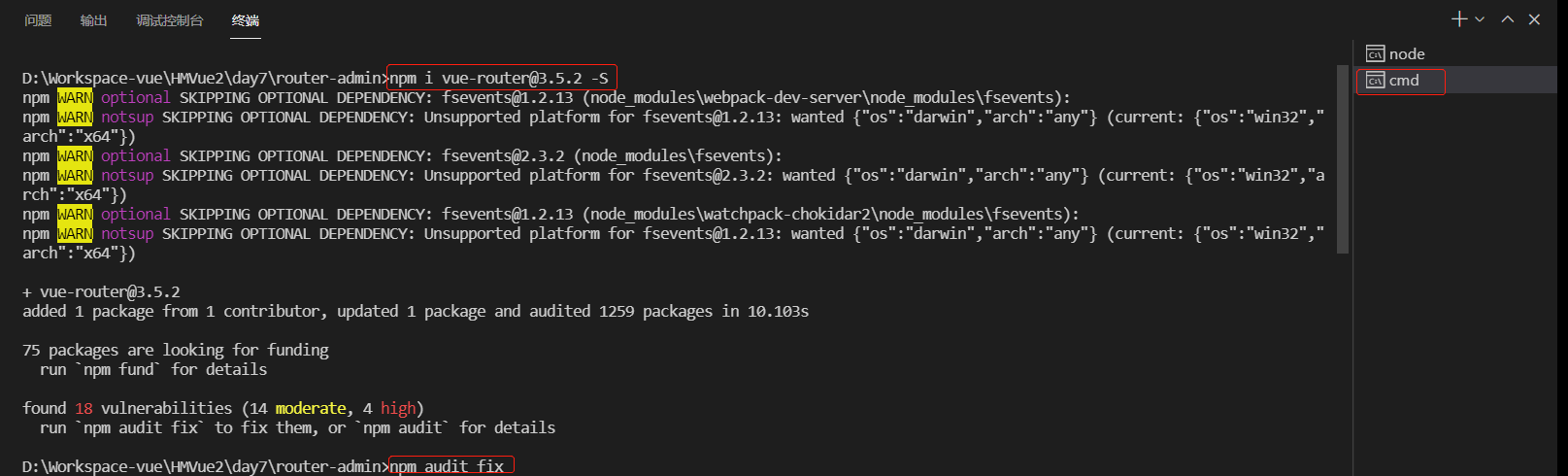The height and width of the screenshot is (476, 1568).
Task: Open the 输出 tab
Action: 93,20
